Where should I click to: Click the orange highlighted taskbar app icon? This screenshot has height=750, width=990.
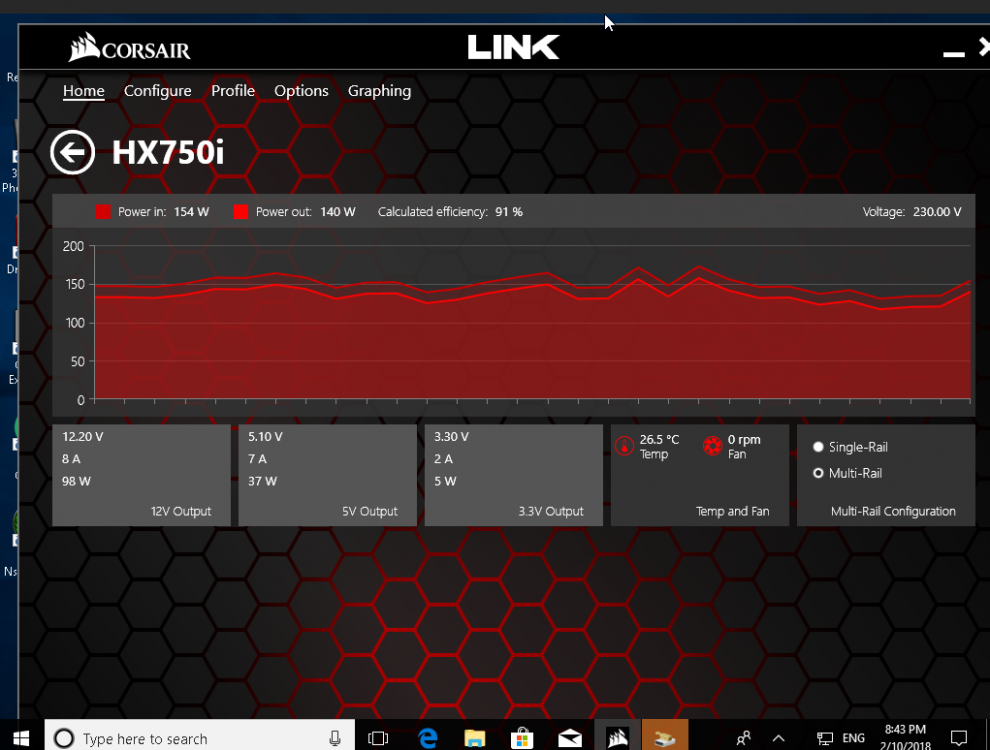pyautogui.click(x=665, y=737)
